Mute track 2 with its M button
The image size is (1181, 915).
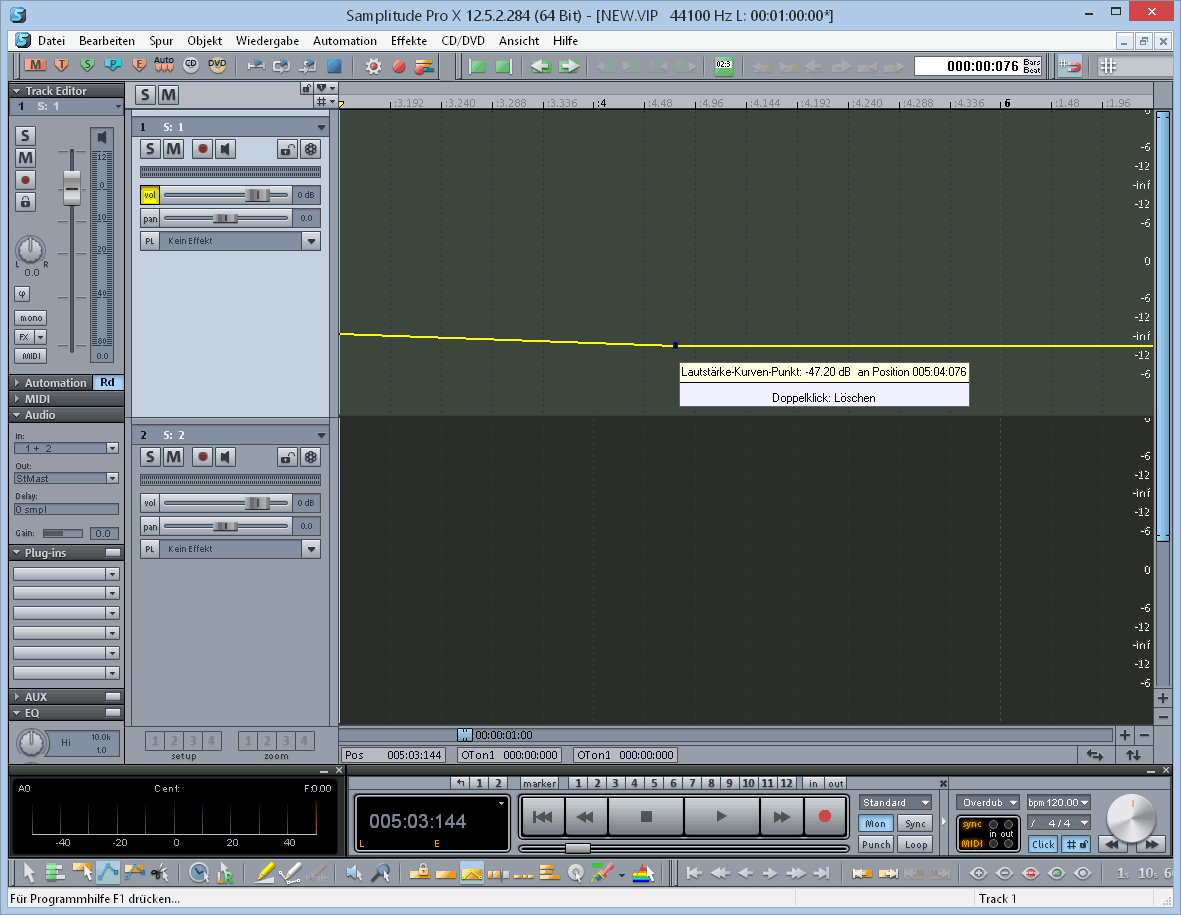coord(173,457)
